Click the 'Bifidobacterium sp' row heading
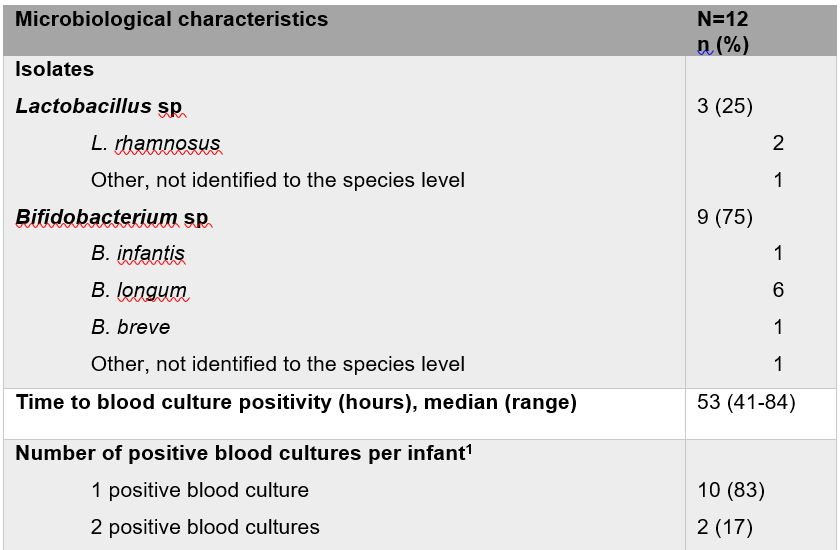Viewport: 840px width, 550px height. coord(112,217)
